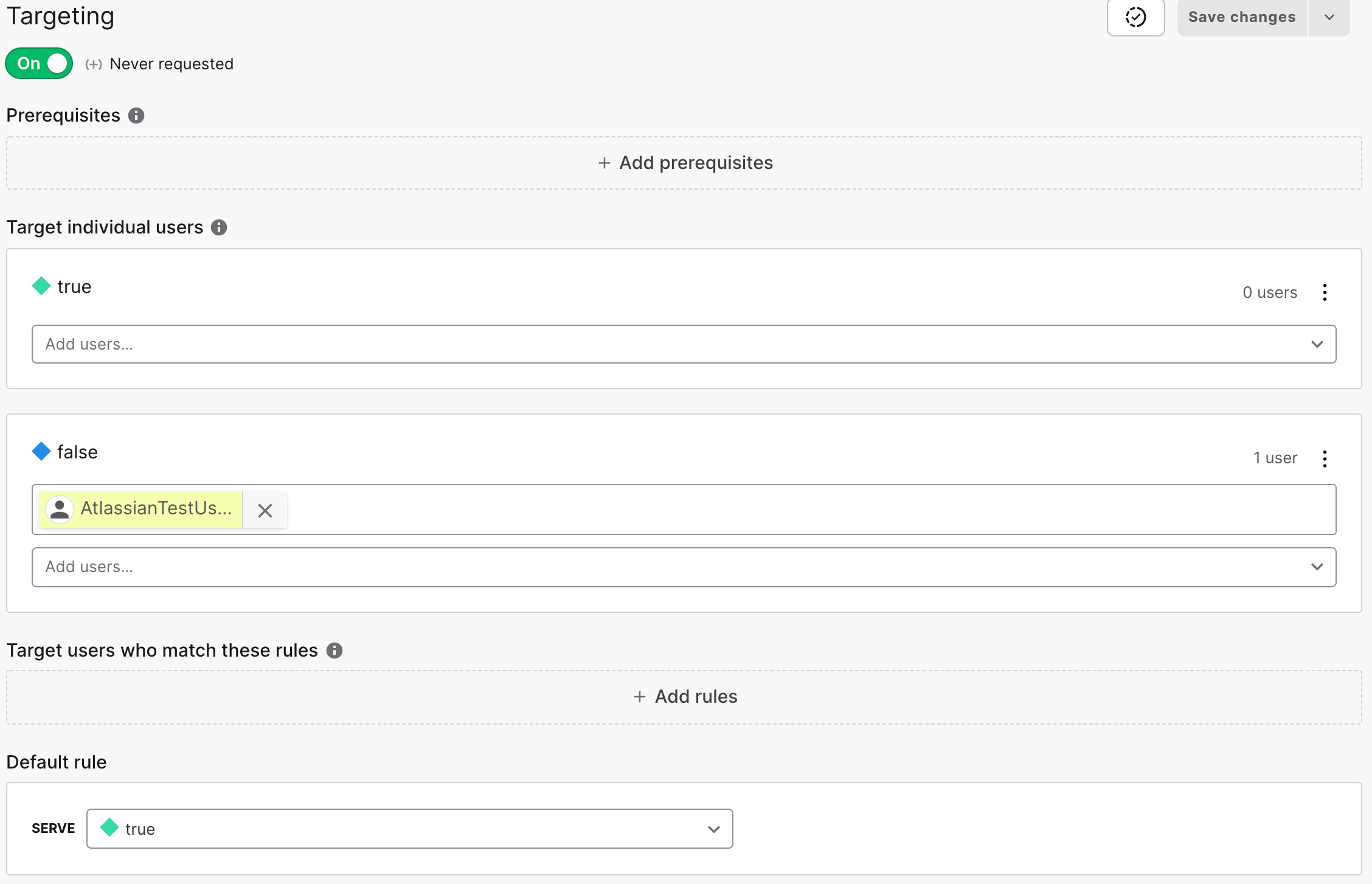Select the green 'true' color swatch in Default rule

[x=109, y=828]
